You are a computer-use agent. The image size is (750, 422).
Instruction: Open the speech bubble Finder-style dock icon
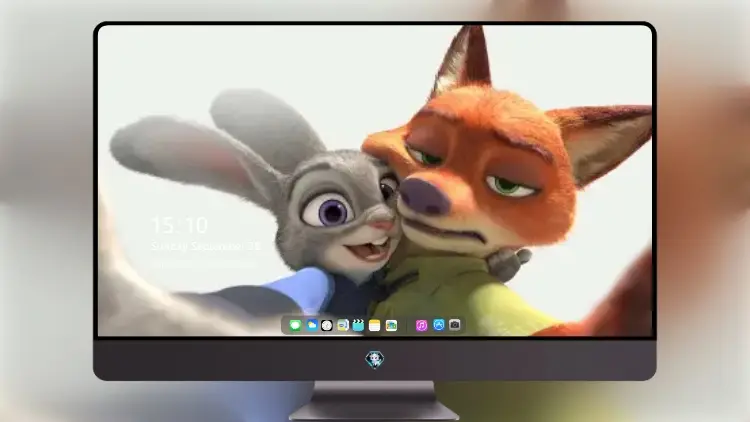coord(342,325)
